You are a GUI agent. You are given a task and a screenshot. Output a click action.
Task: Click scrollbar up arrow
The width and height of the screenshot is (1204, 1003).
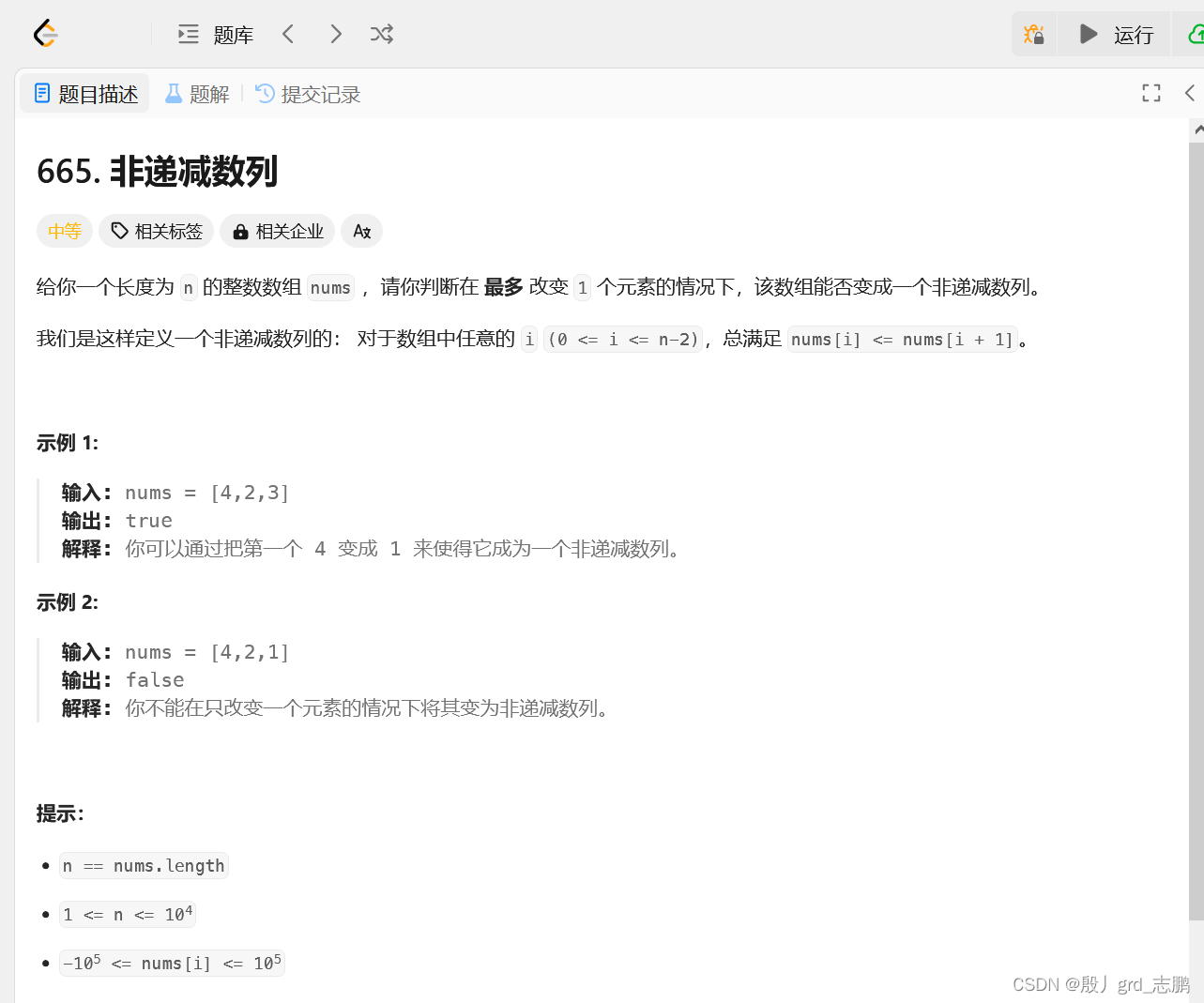coord(1197,129)
